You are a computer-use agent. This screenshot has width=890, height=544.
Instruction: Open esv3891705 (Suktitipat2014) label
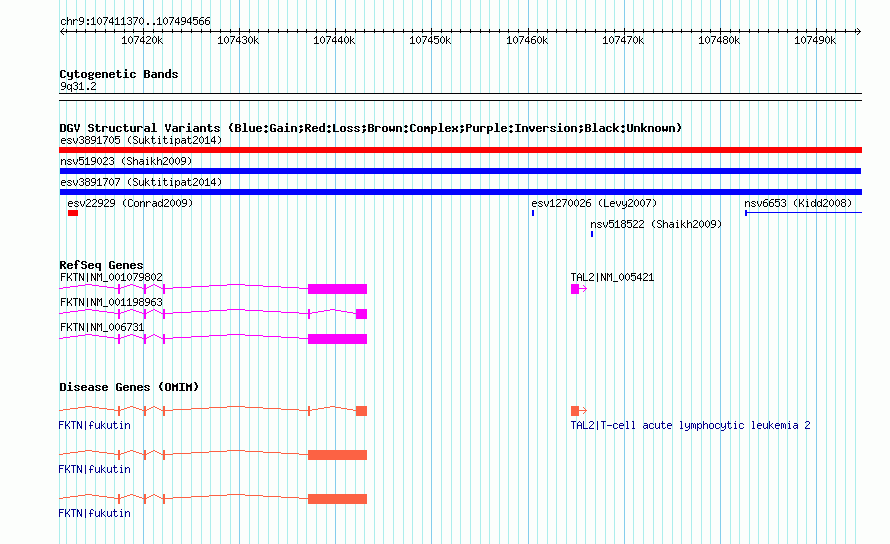tap(141, 140)
